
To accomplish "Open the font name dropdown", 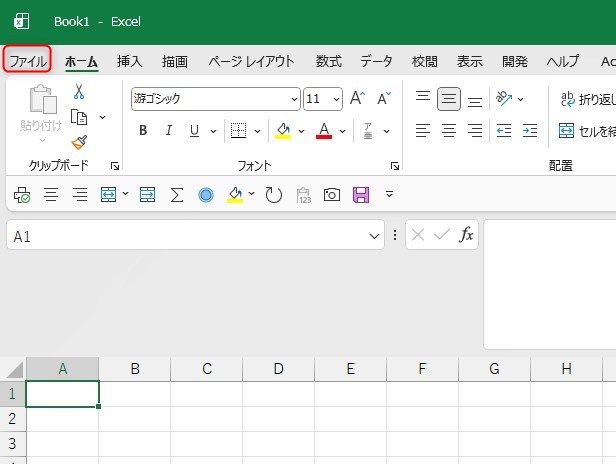I will pyautogui.click(x=294, y=99).
